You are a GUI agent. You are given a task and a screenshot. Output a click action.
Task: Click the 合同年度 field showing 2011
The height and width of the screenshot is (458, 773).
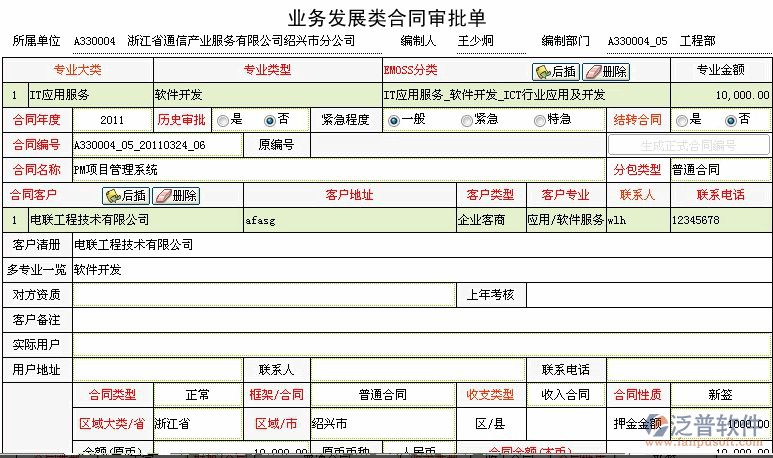coord(111,120)
